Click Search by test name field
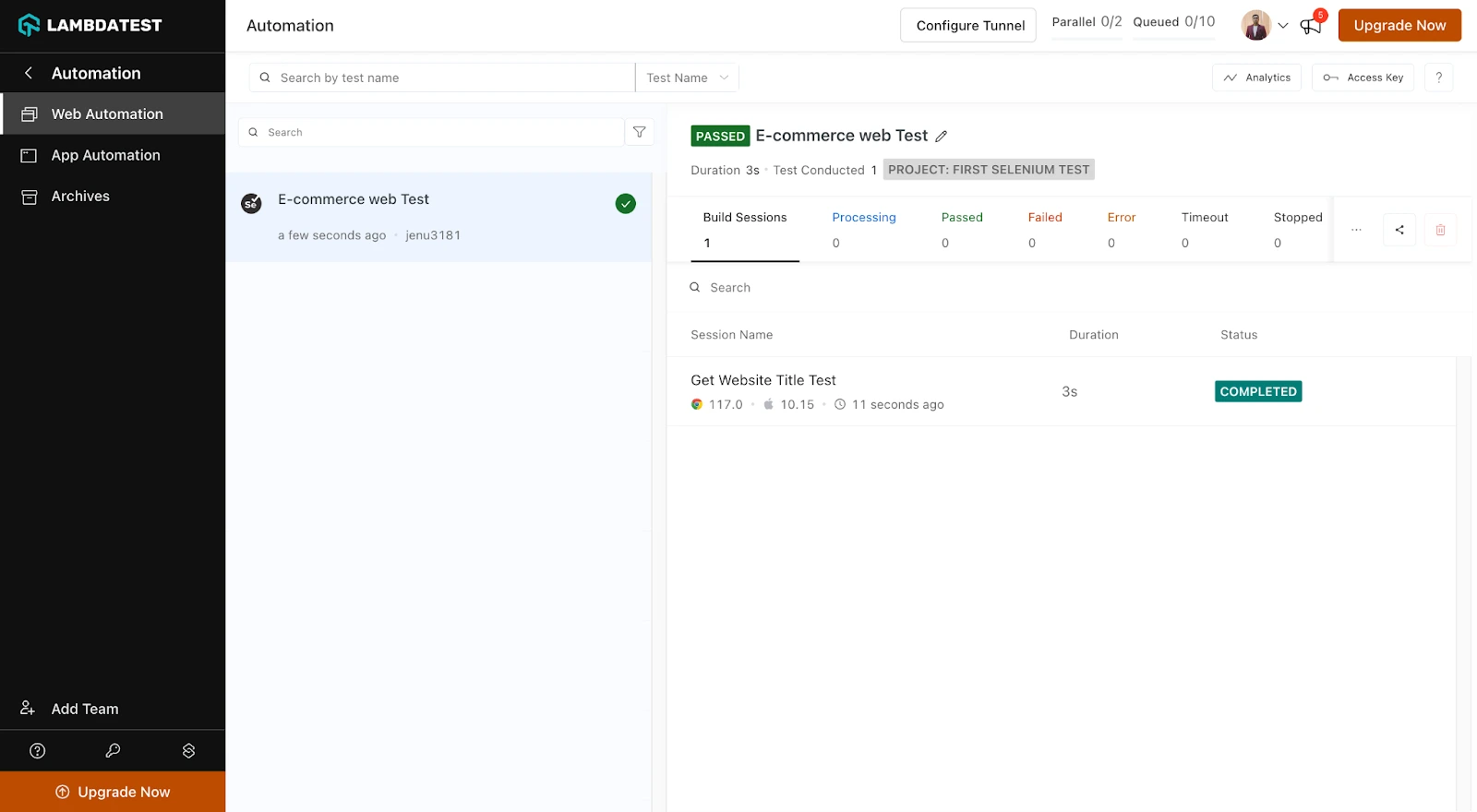The width and height of the screenshot is (1477, 812). [443, 78]
